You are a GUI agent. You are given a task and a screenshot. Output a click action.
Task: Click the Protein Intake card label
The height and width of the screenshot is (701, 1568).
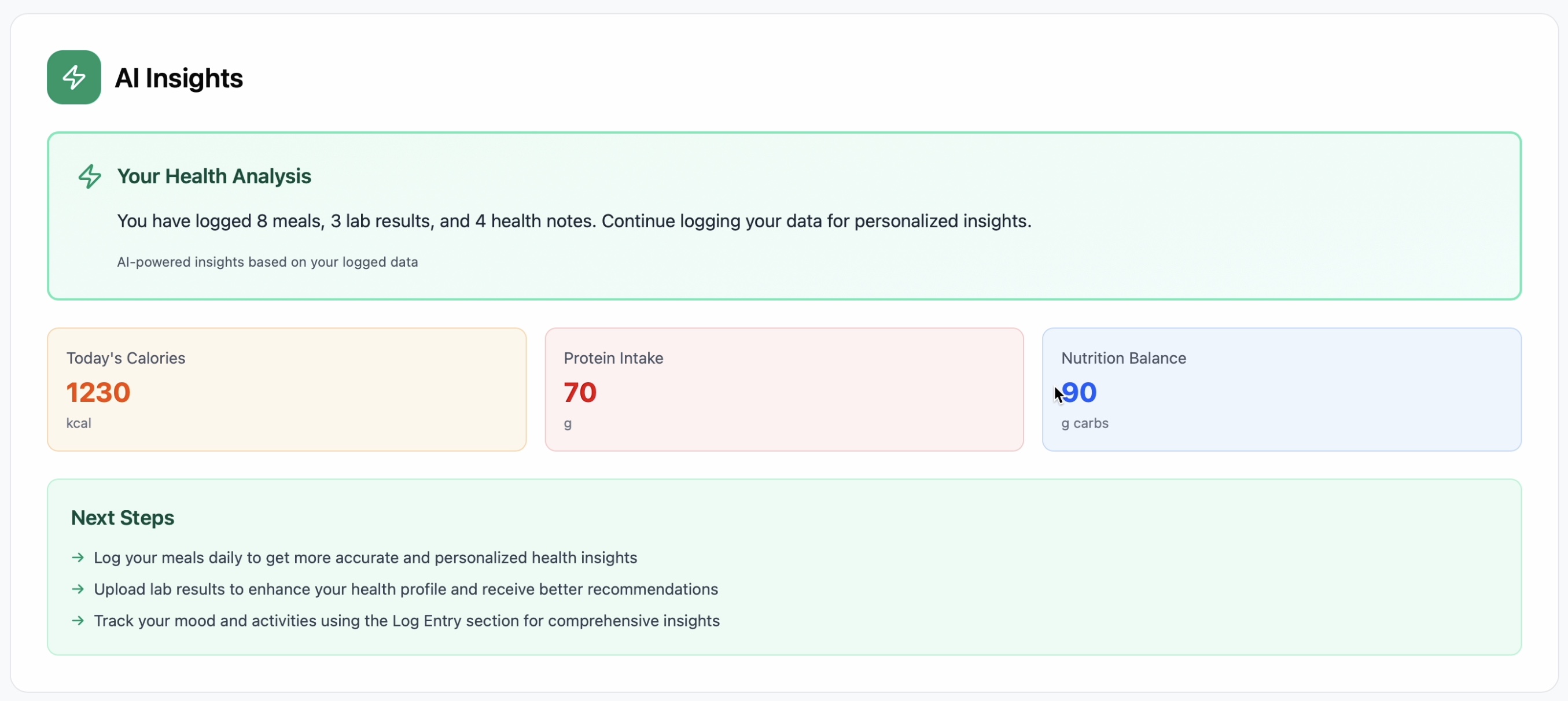click(613, 358)
